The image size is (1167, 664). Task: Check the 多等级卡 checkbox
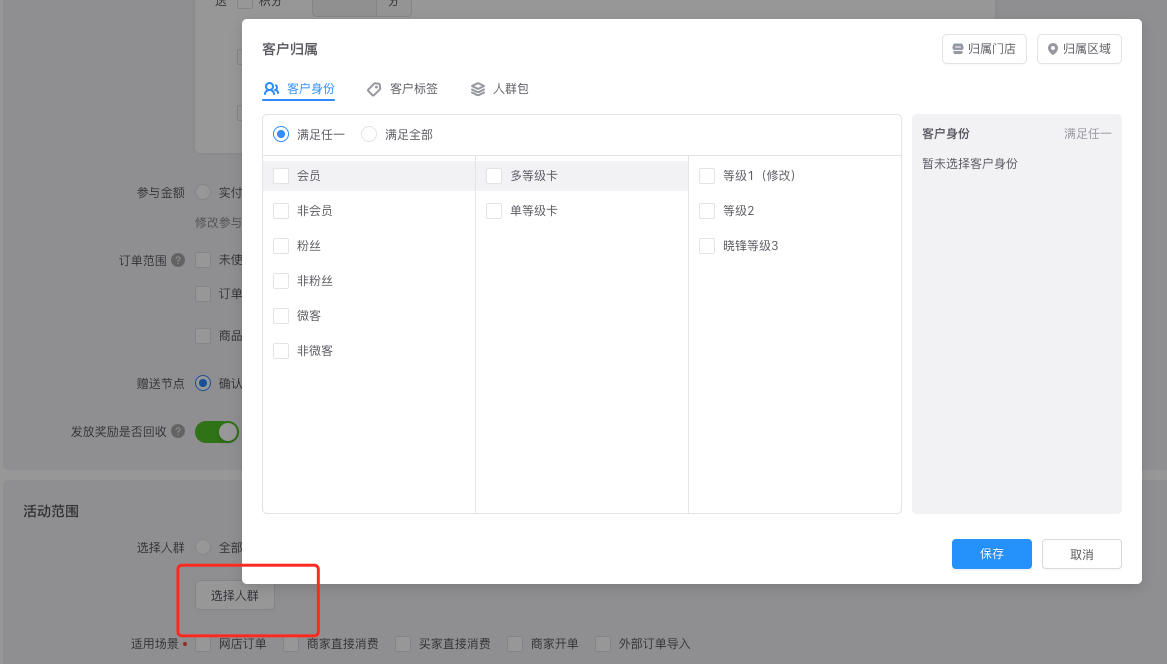tap(494, 176)
